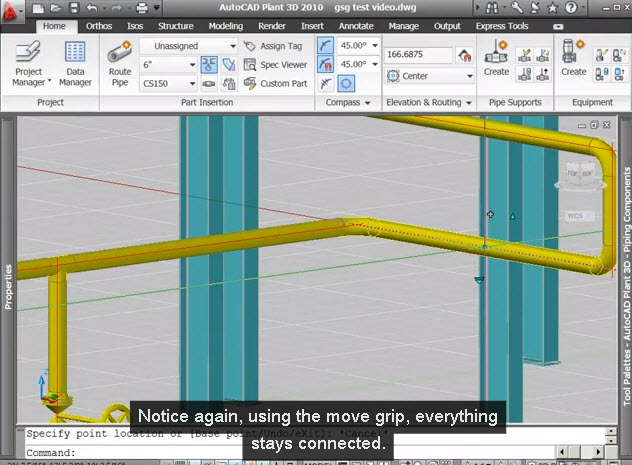The image size is (632, 465).
Task: Click the Plot printer icon
Action: (x=142, y=8)
